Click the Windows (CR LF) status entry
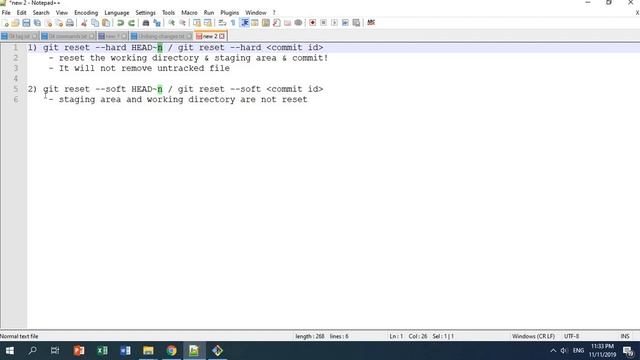The width and height of the screenshot is (640, 360). 533,336
